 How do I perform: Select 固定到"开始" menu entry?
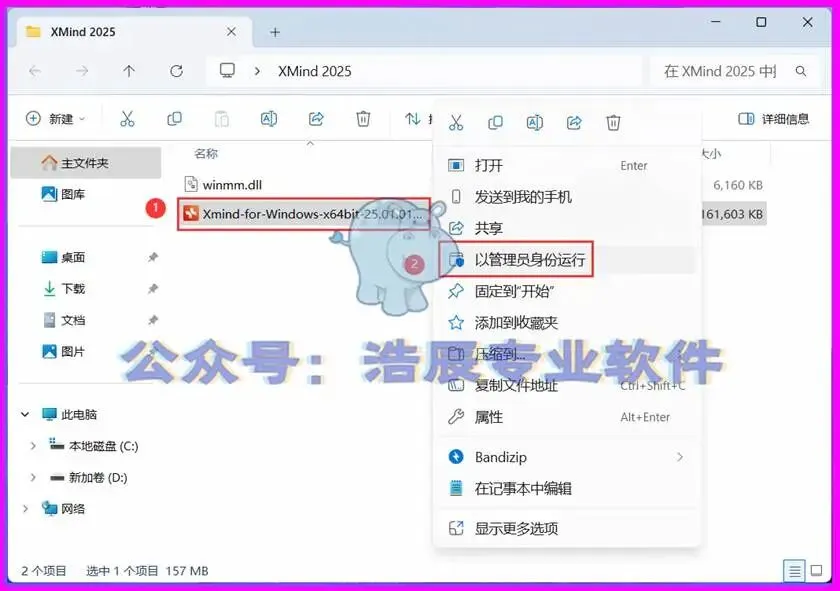point(567,291)
